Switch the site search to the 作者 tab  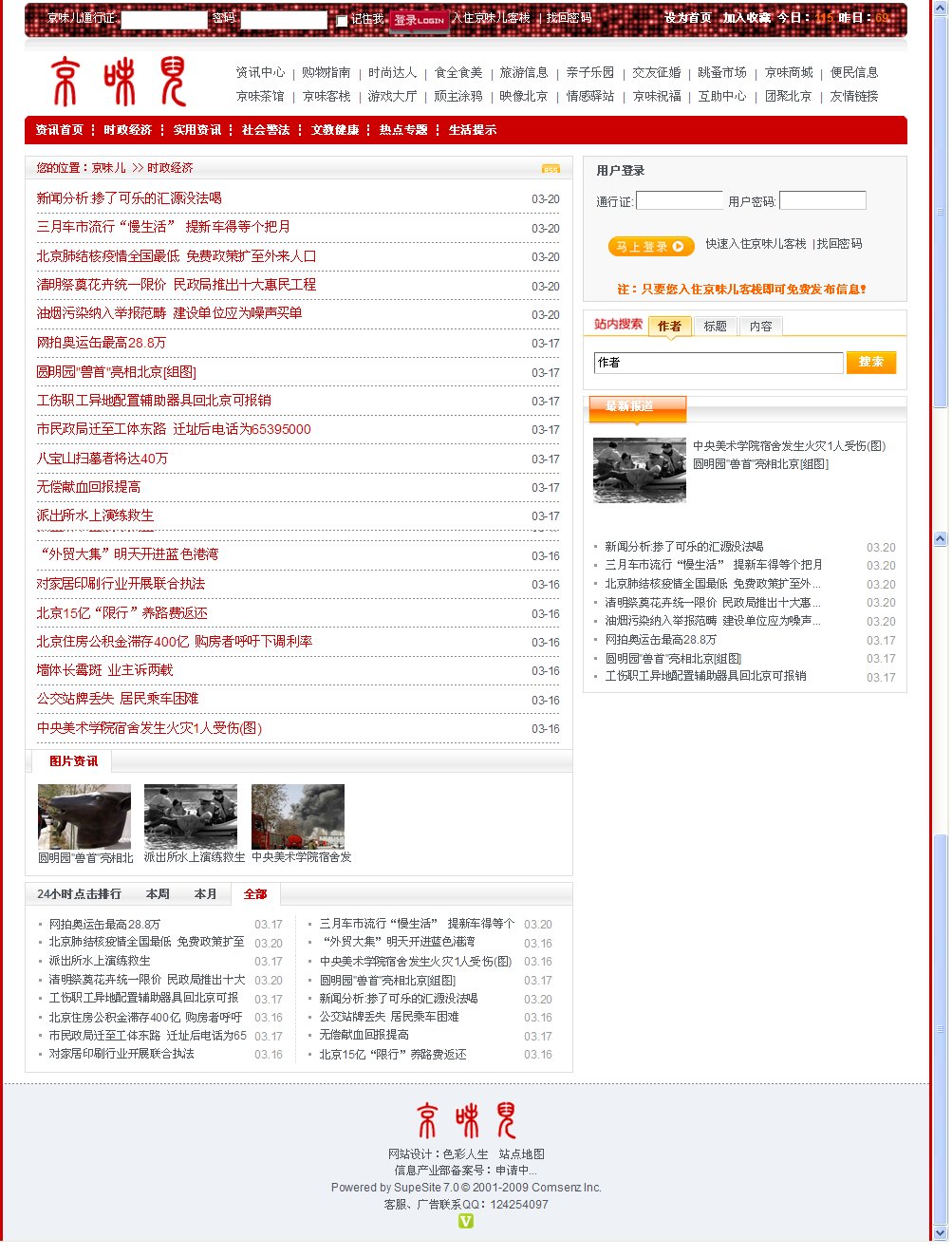tap(669, 326)
